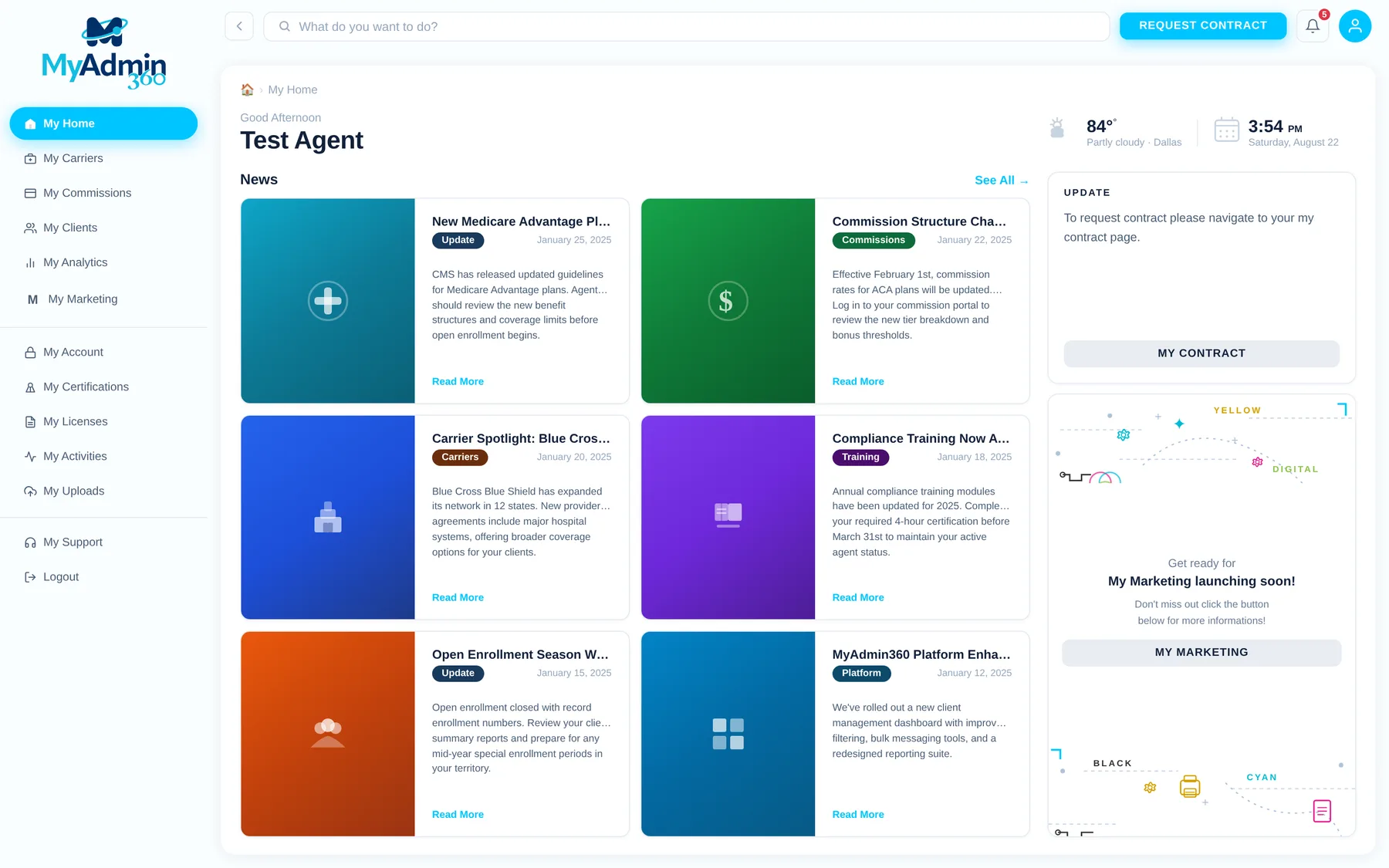1389x868 pixels.
Task: Click the Platform category tag
Action: (861, 673)
